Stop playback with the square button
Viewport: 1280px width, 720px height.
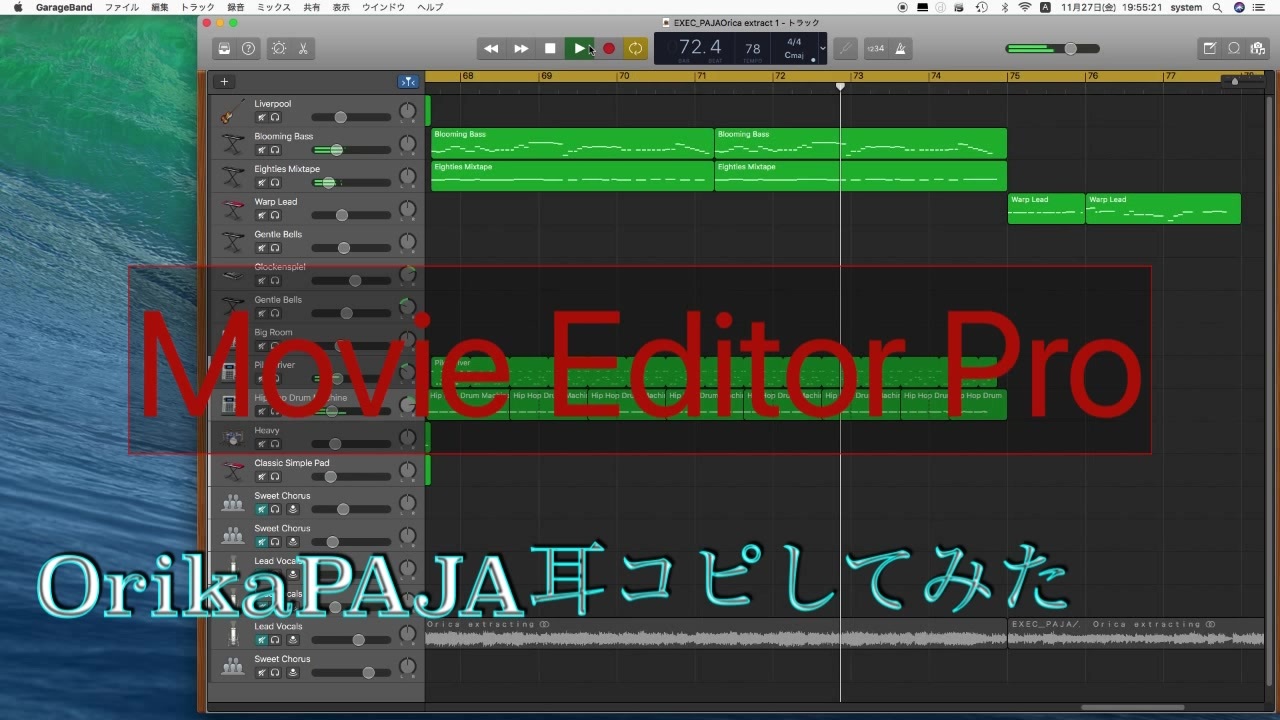coord(550,48)
